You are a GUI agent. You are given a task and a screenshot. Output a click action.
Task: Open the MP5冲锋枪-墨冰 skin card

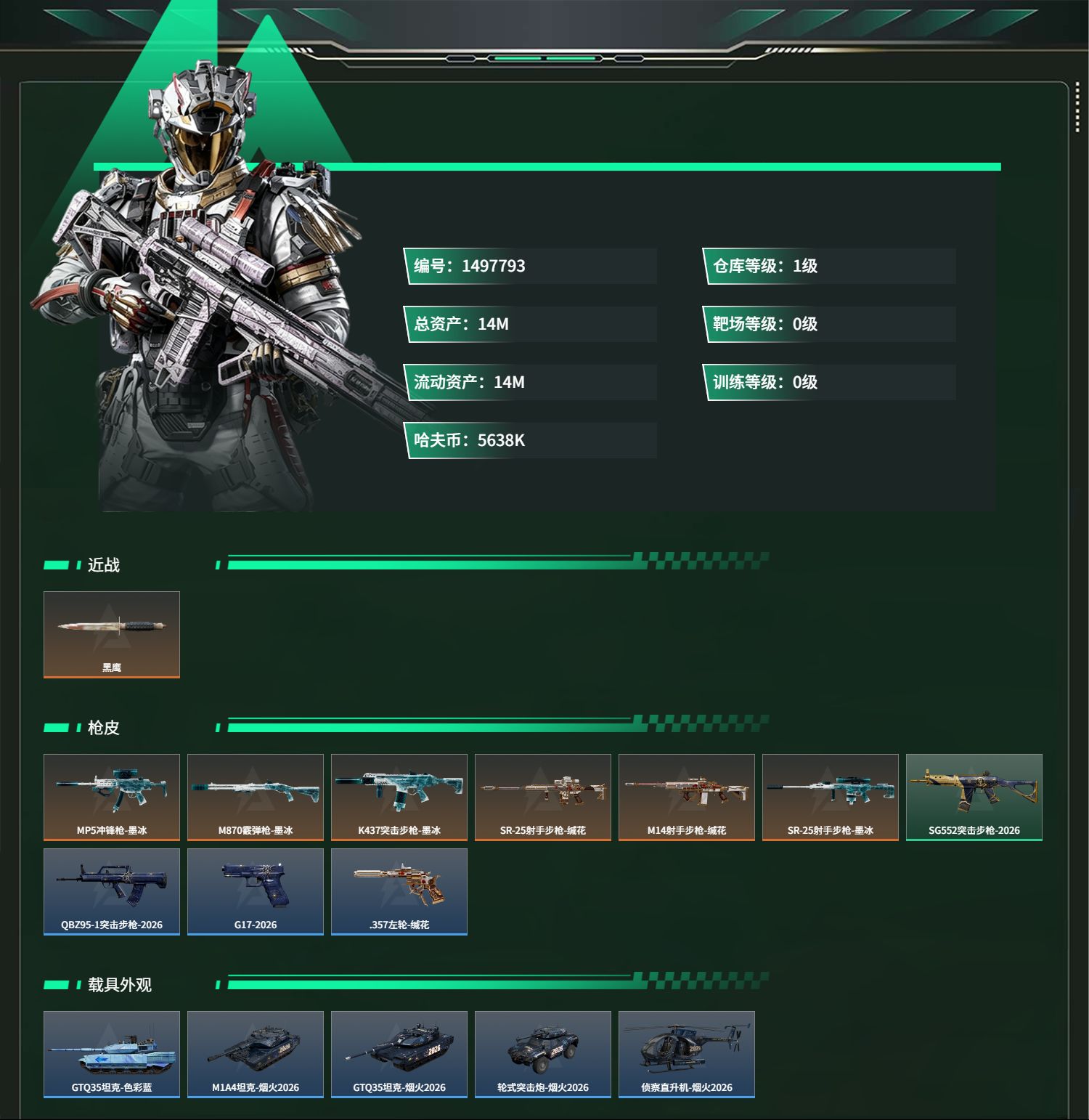tap(112, 798)
